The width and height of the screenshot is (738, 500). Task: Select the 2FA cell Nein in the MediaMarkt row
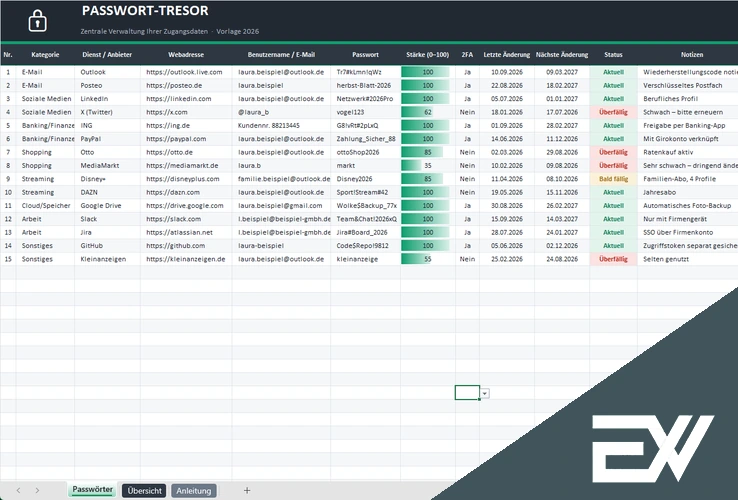tap(467, 166)
